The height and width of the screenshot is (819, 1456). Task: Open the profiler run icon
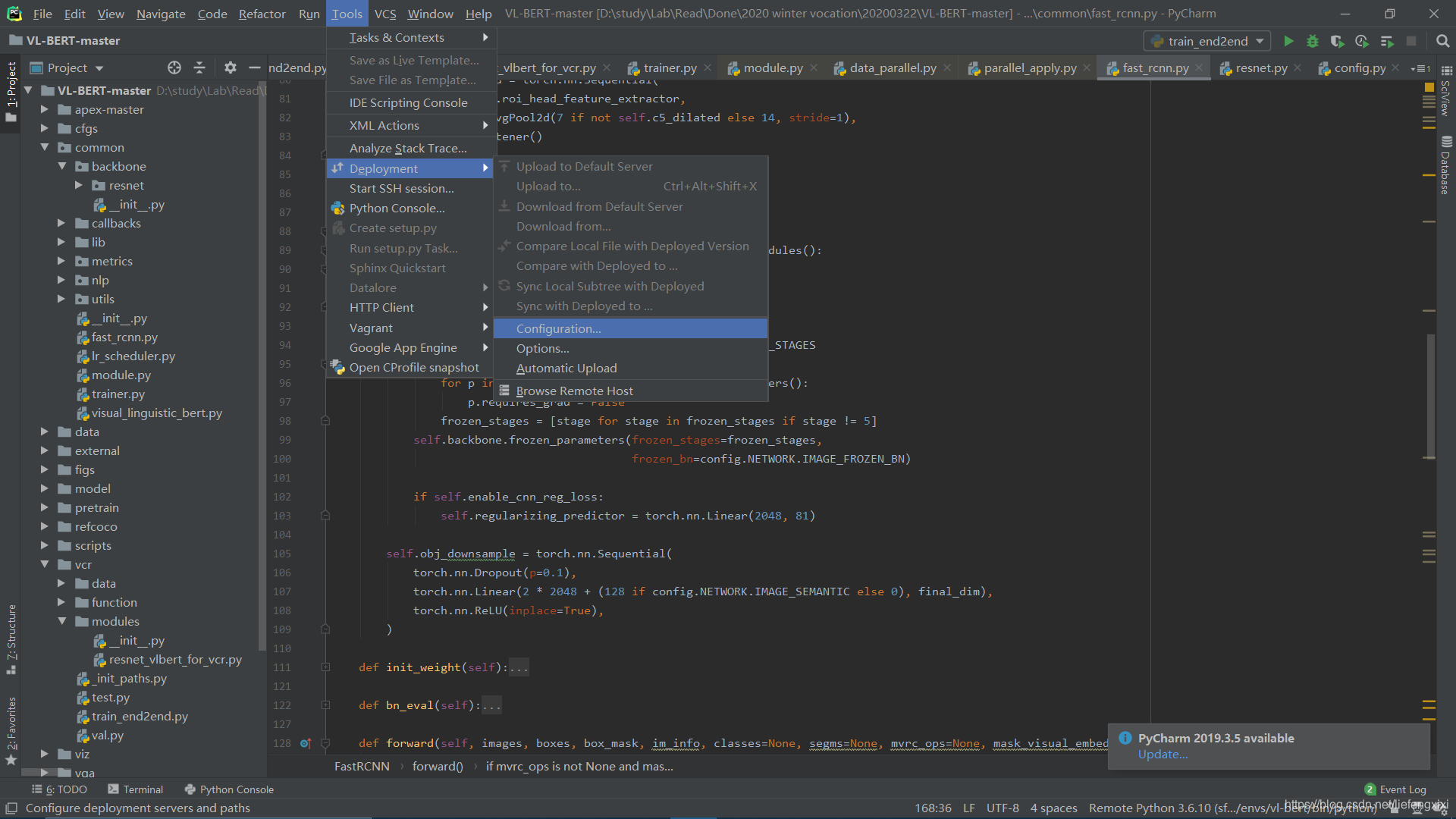point(1362,41)
